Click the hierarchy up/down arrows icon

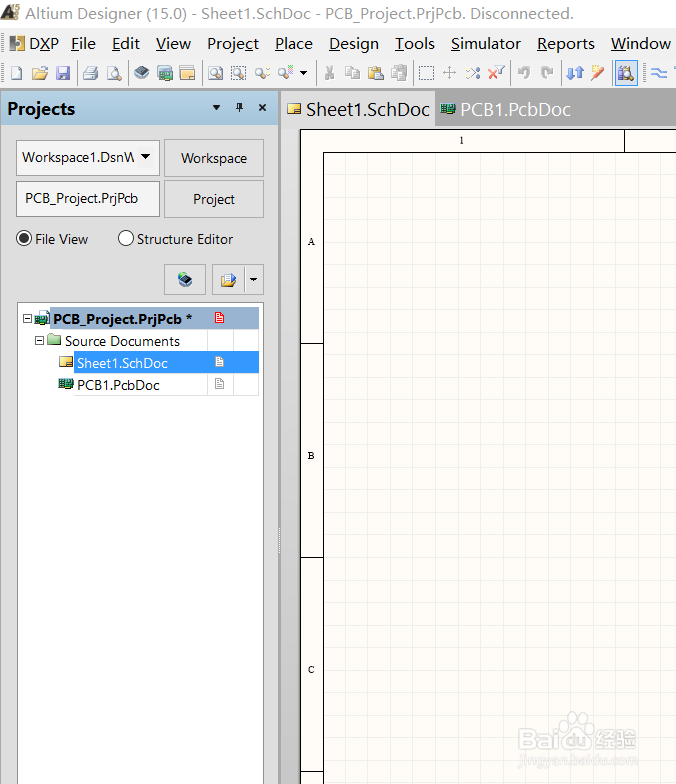(x=575, y=74)
